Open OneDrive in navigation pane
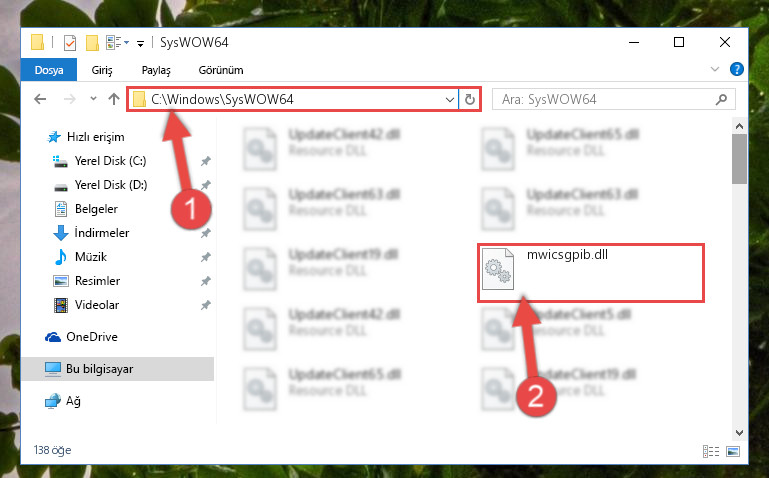Viewport: 769px width, 478px height. (x=92, y=337)
